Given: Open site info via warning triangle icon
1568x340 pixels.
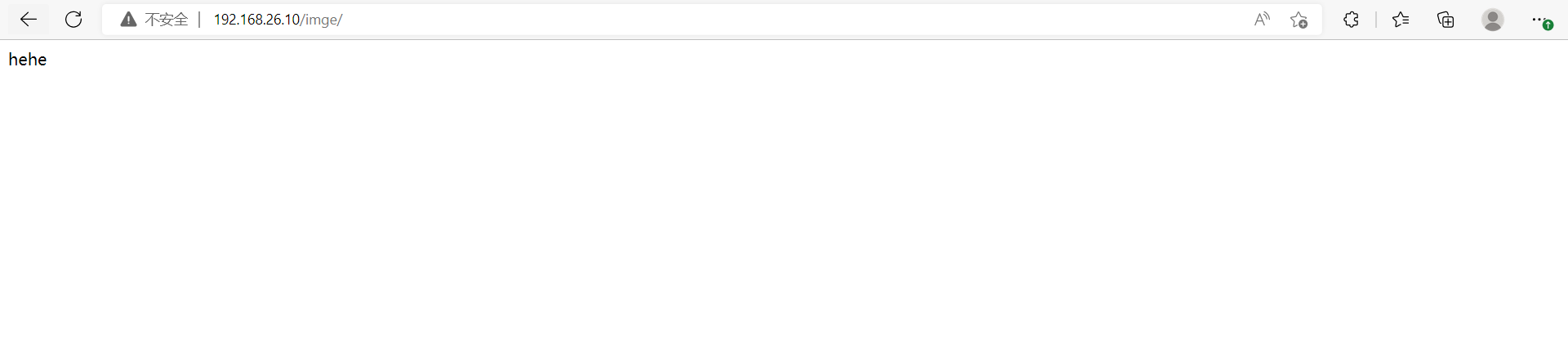Looking at the screenshot, I should [128, 20].
